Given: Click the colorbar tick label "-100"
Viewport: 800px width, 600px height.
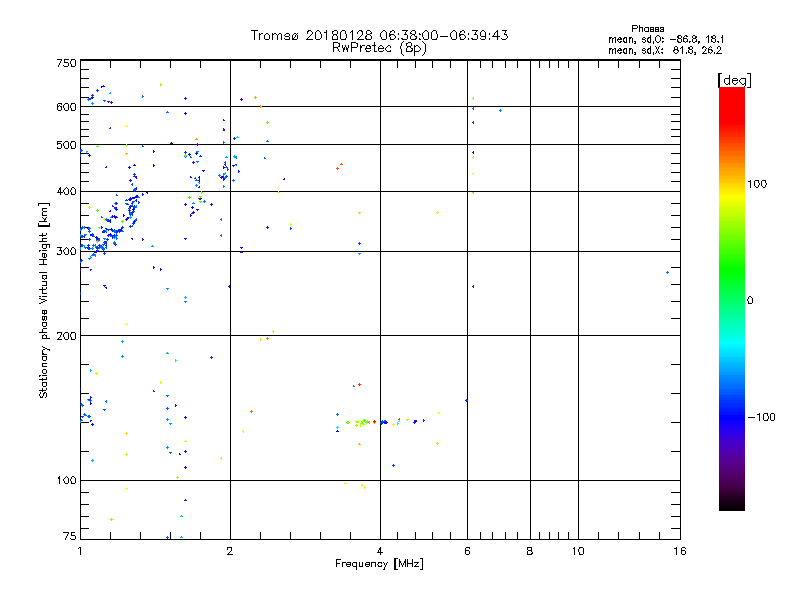Looking at the screenshot, I should tap(762, 417).
